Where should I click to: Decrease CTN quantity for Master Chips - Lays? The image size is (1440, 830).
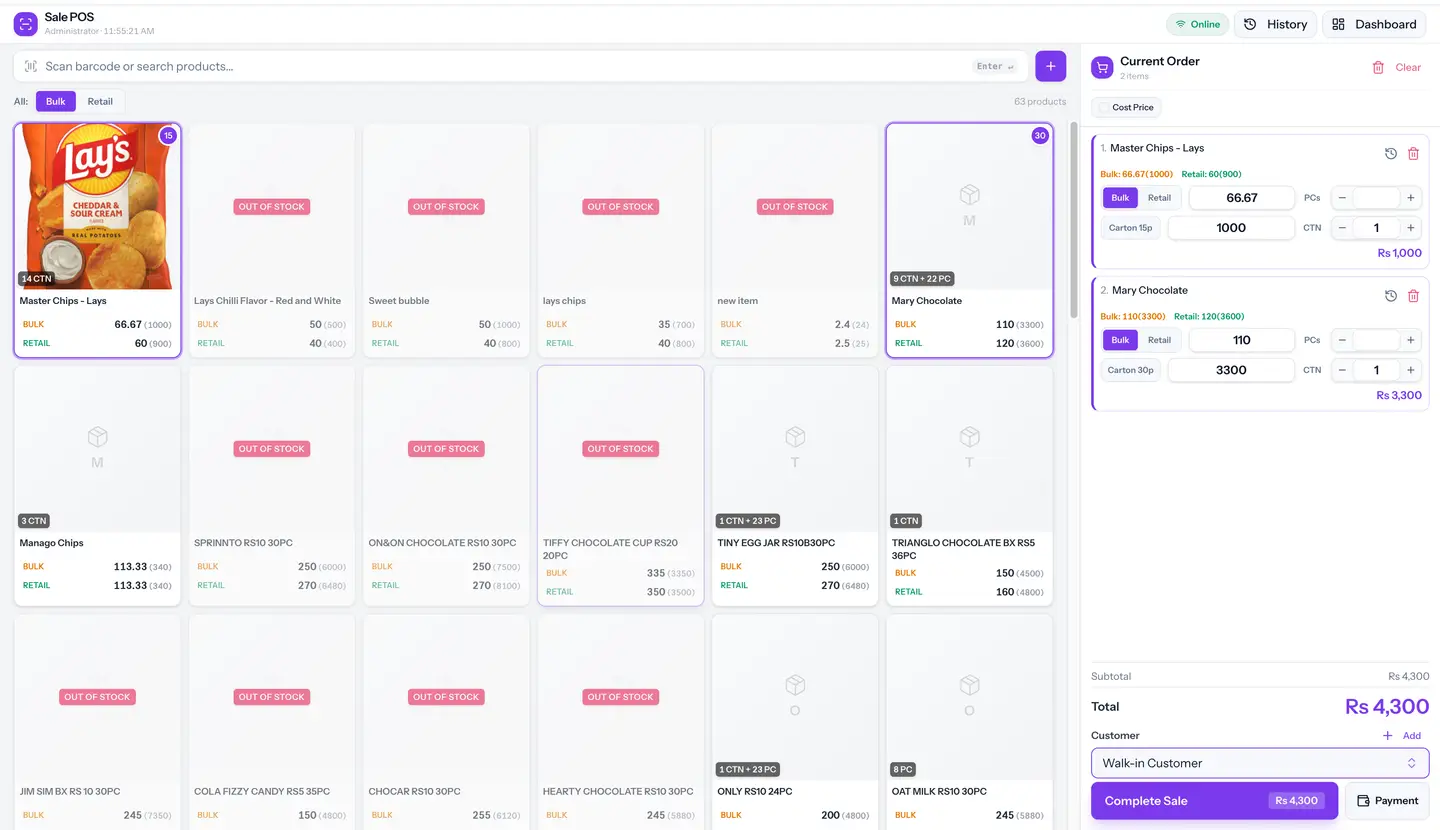point(1342,228)
